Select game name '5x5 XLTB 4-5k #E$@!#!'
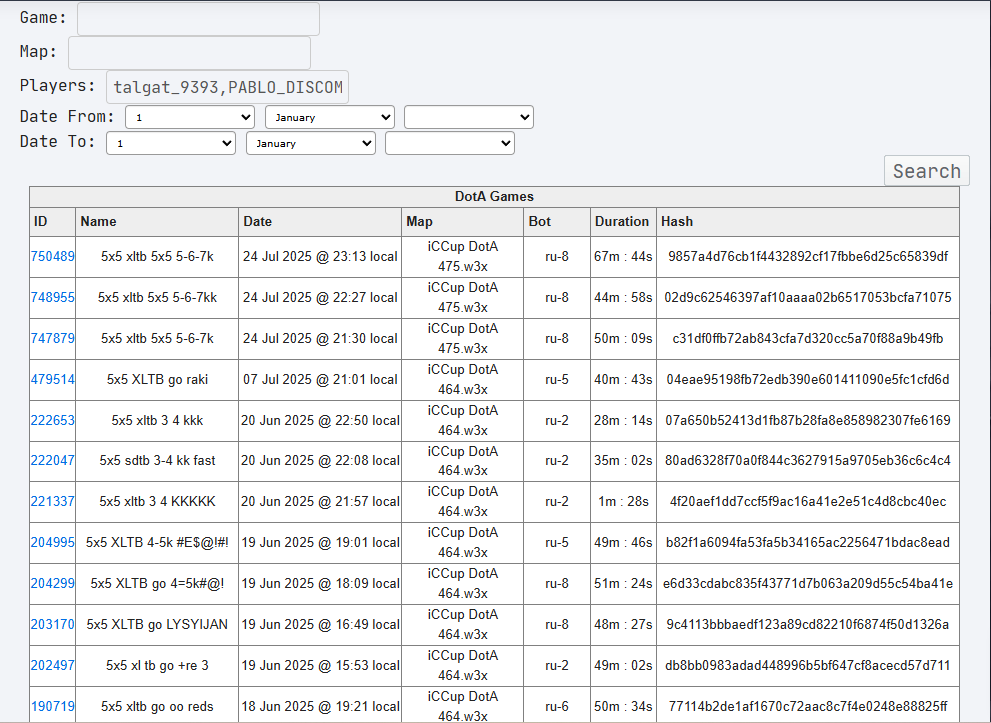 157,543
